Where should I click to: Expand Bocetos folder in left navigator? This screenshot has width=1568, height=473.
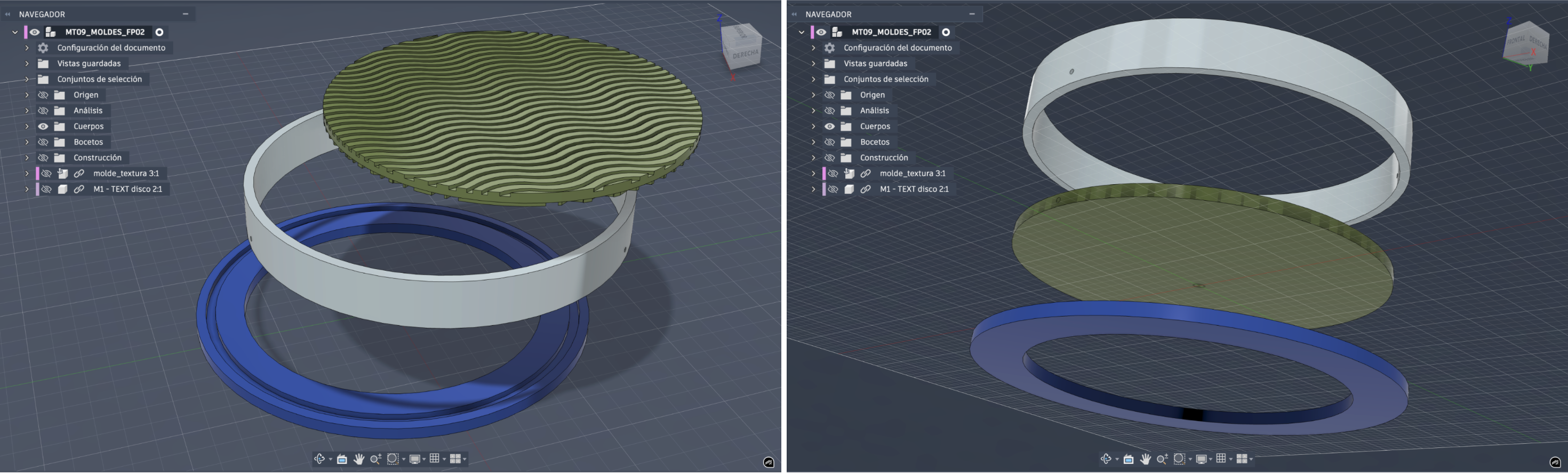27,142
